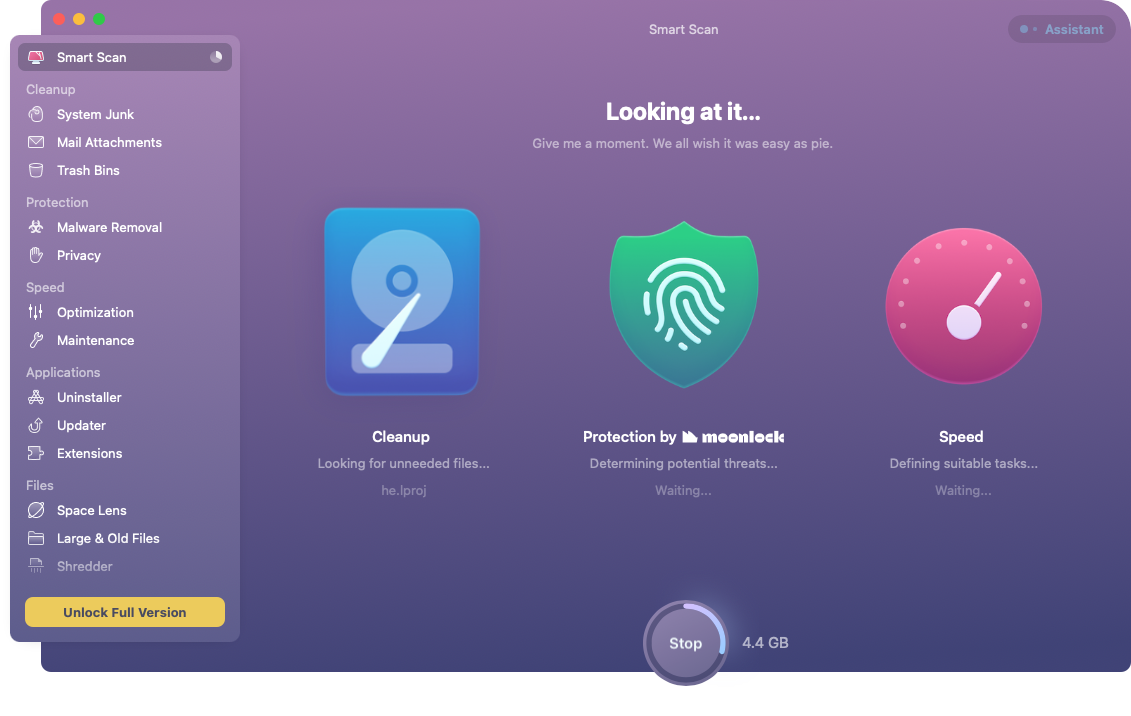
Task: Click the Privacy hand icon
Action: tap(36, 255)
